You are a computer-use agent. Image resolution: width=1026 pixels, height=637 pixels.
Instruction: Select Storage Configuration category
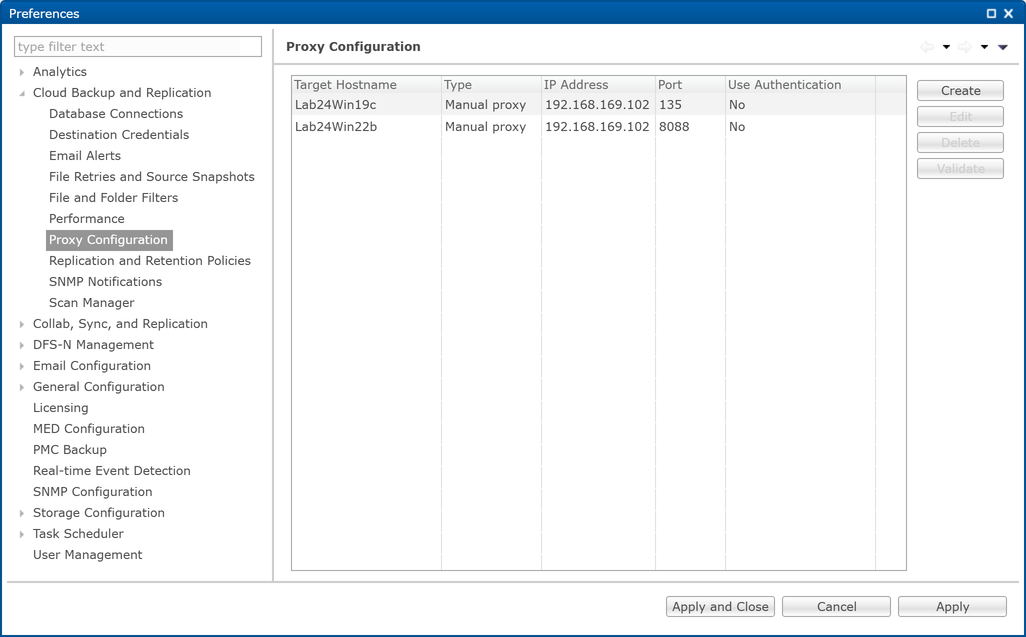99,513
